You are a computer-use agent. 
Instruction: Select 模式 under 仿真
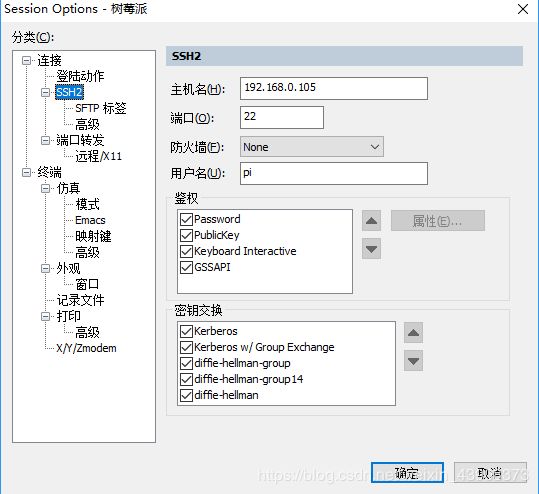click(x=87, y=204)
